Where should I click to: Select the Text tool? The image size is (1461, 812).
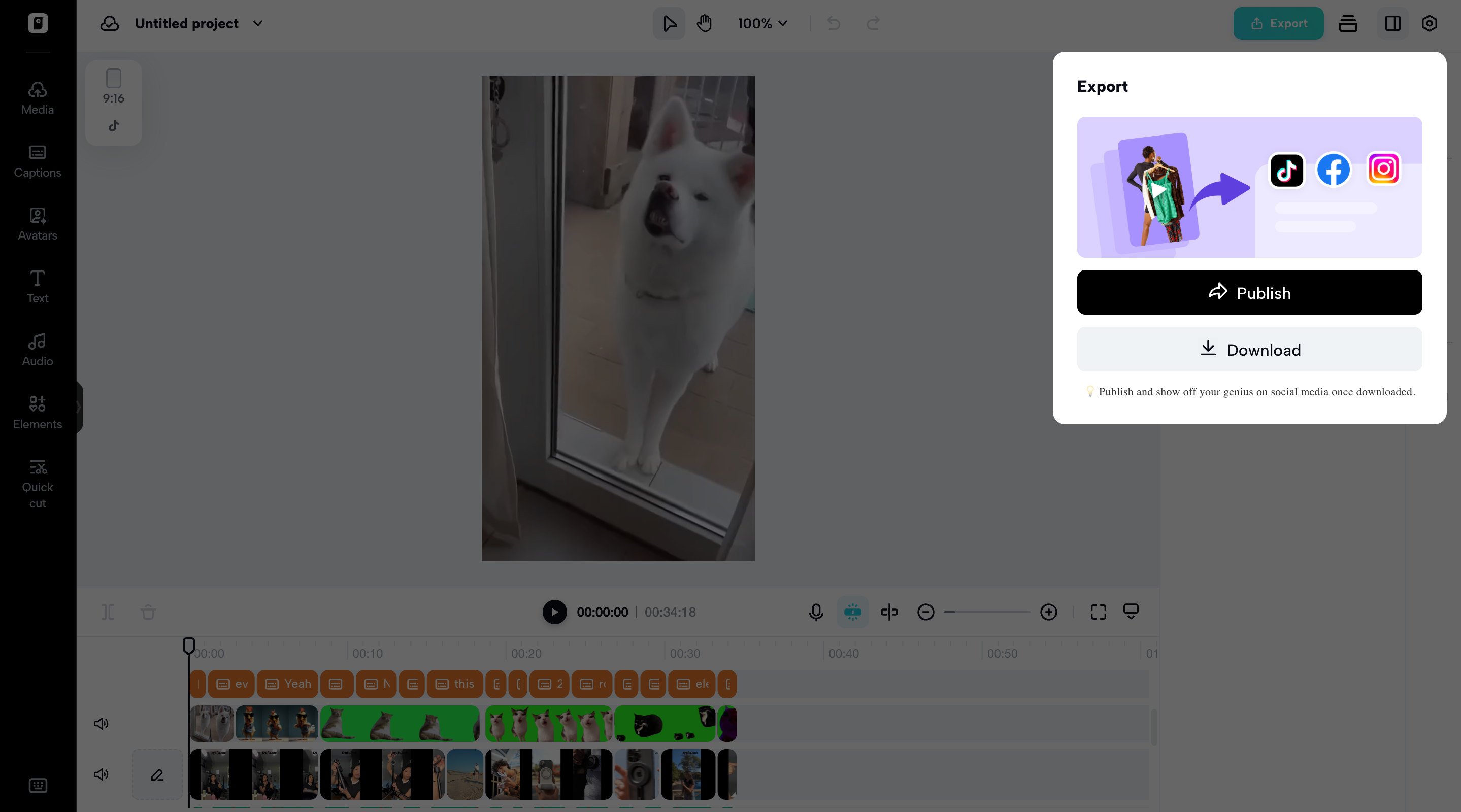tap(37, 286)
